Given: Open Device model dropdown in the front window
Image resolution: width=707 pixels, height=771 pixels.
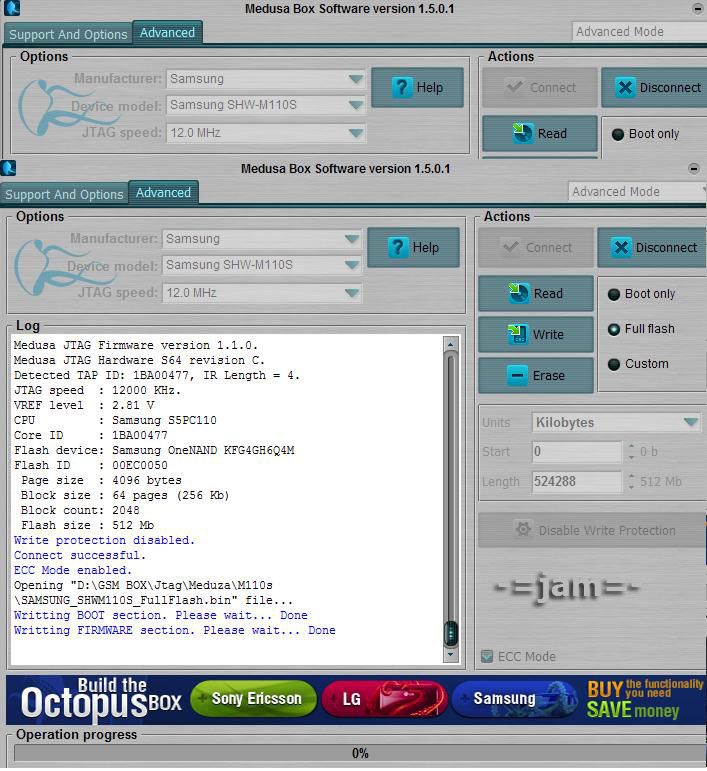Looking at the screenshot, I should click(x=262, y=266).
